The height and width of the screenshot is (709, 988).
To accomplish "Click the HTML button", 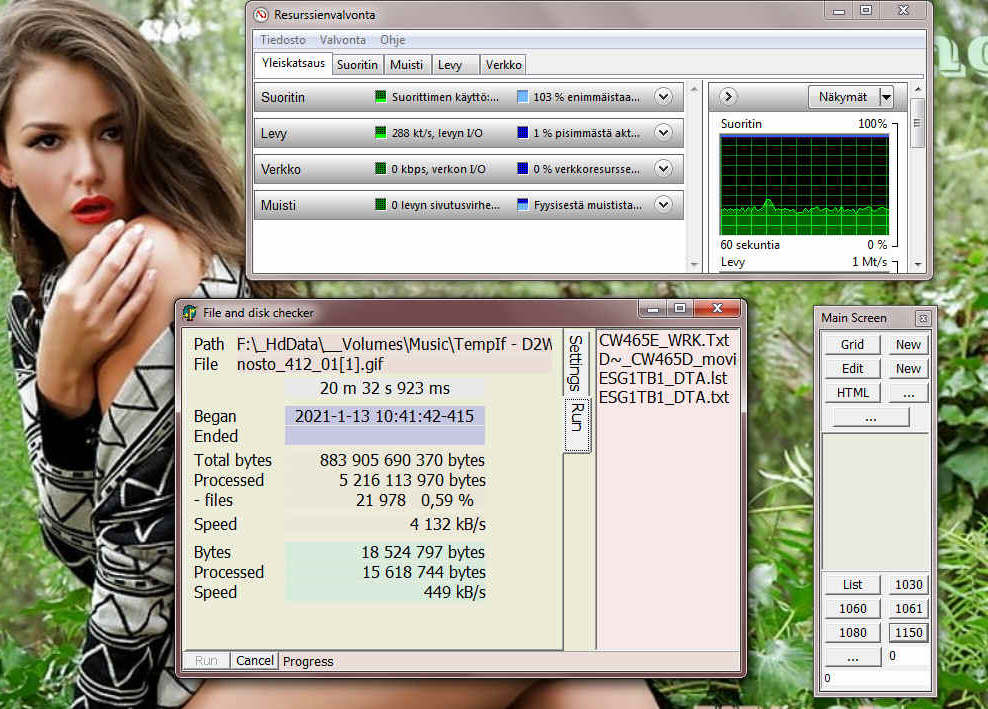I will click(x=852, y=393).
